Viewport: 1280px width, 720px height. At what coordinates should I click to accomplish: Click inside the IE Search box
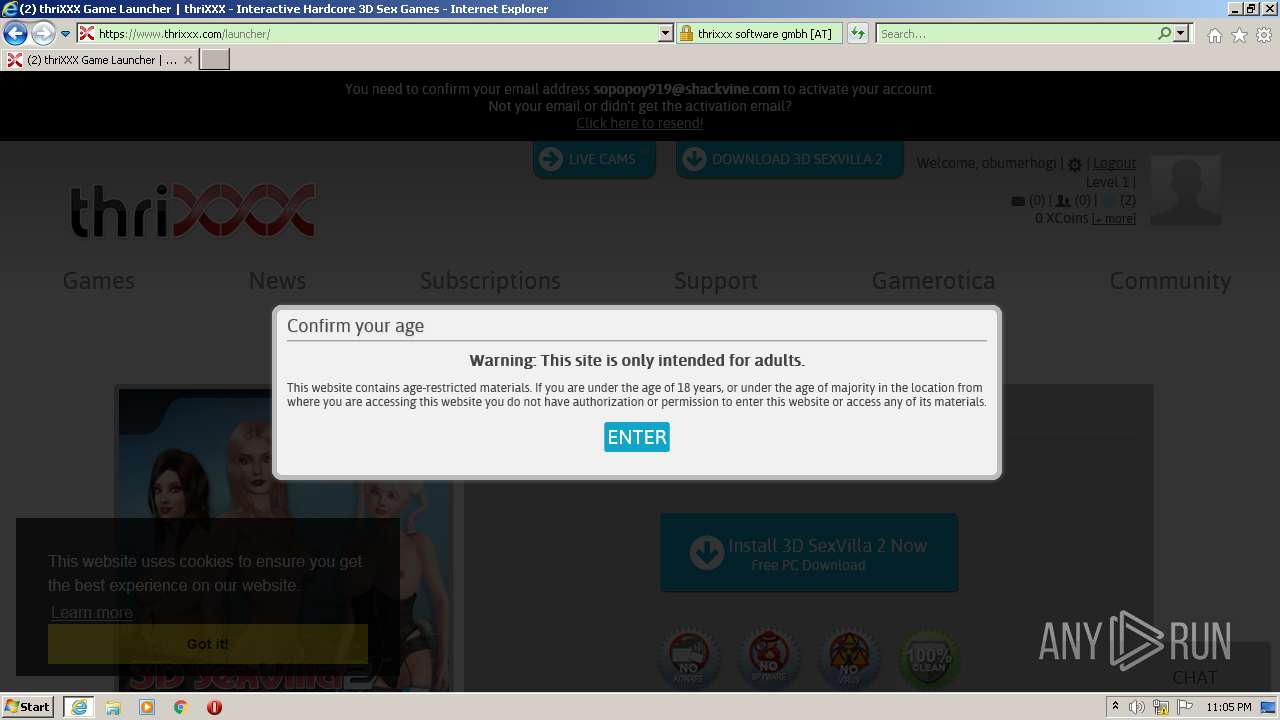(x=1015, y=34)
